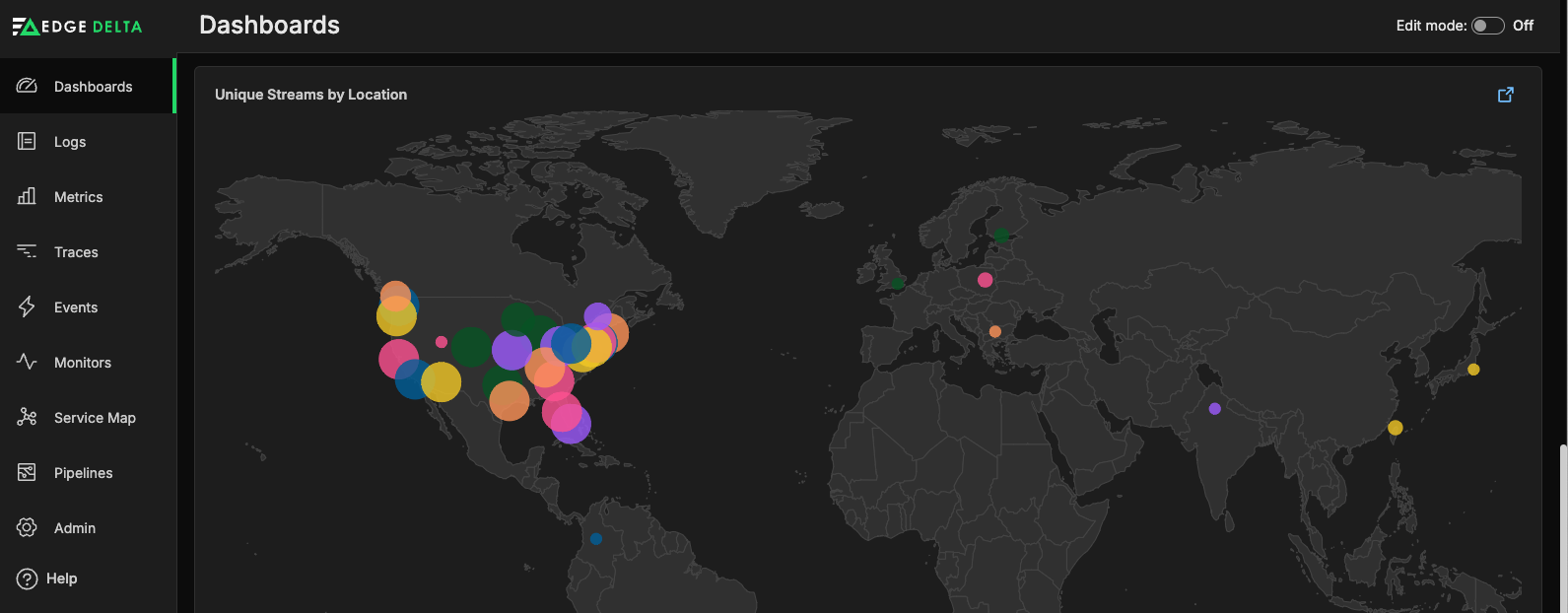The image size is (1568, 613).
Task: Open the Dashboards gauge icon
Action: (27, 87)
